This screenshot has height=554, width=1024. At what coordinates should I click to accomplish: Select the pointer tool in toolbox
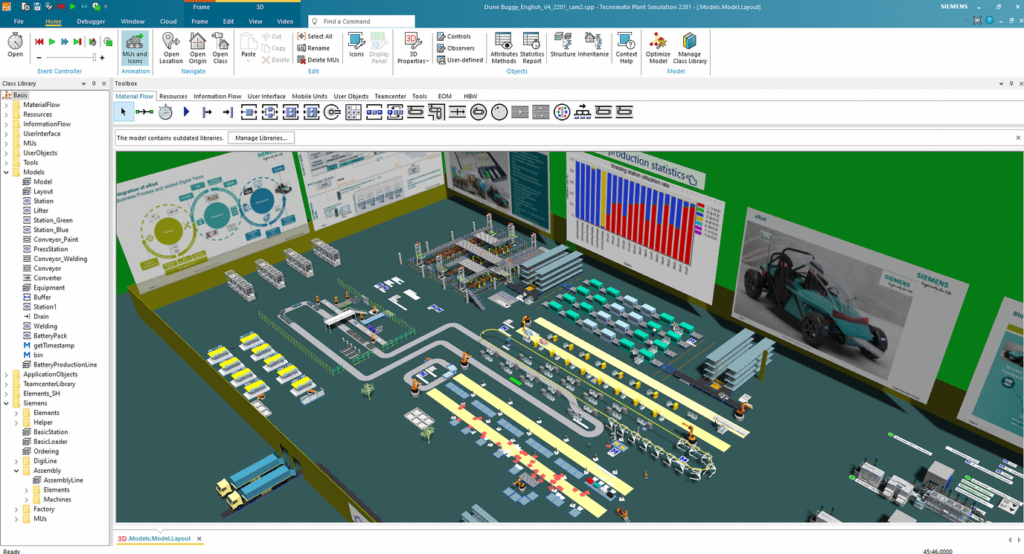(123, 112)
